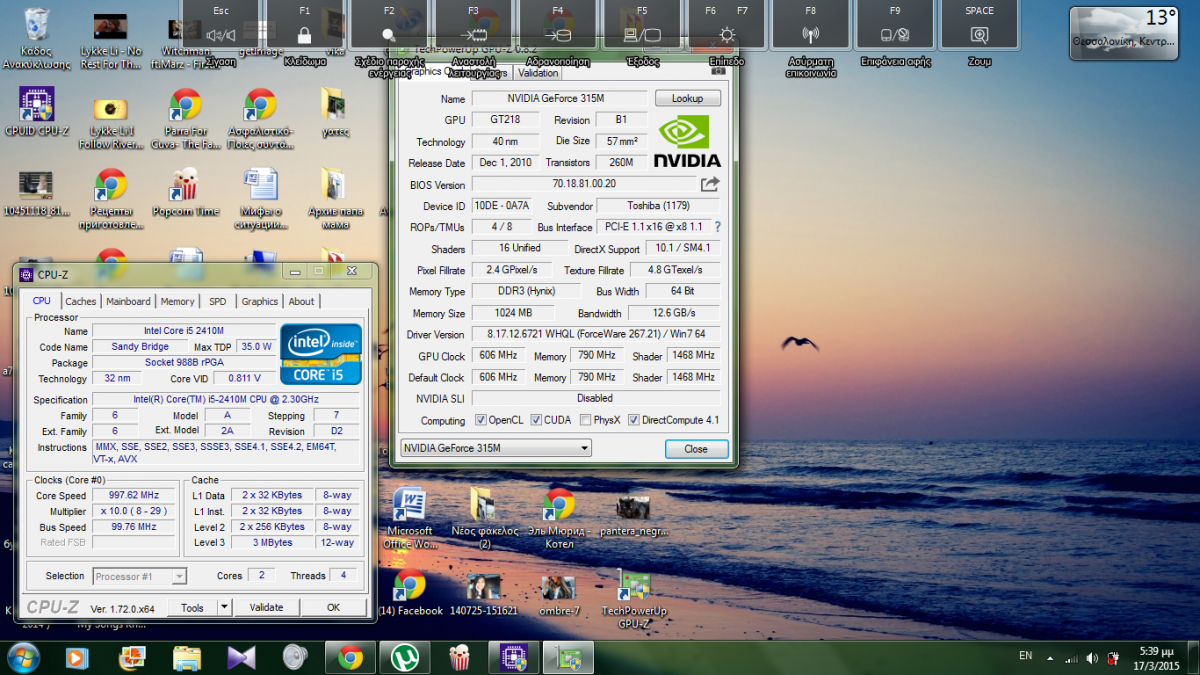1200x675 pixels.
Task: Click the GPU-Z BIOS share/save icon
Action: tap(710, 184)
